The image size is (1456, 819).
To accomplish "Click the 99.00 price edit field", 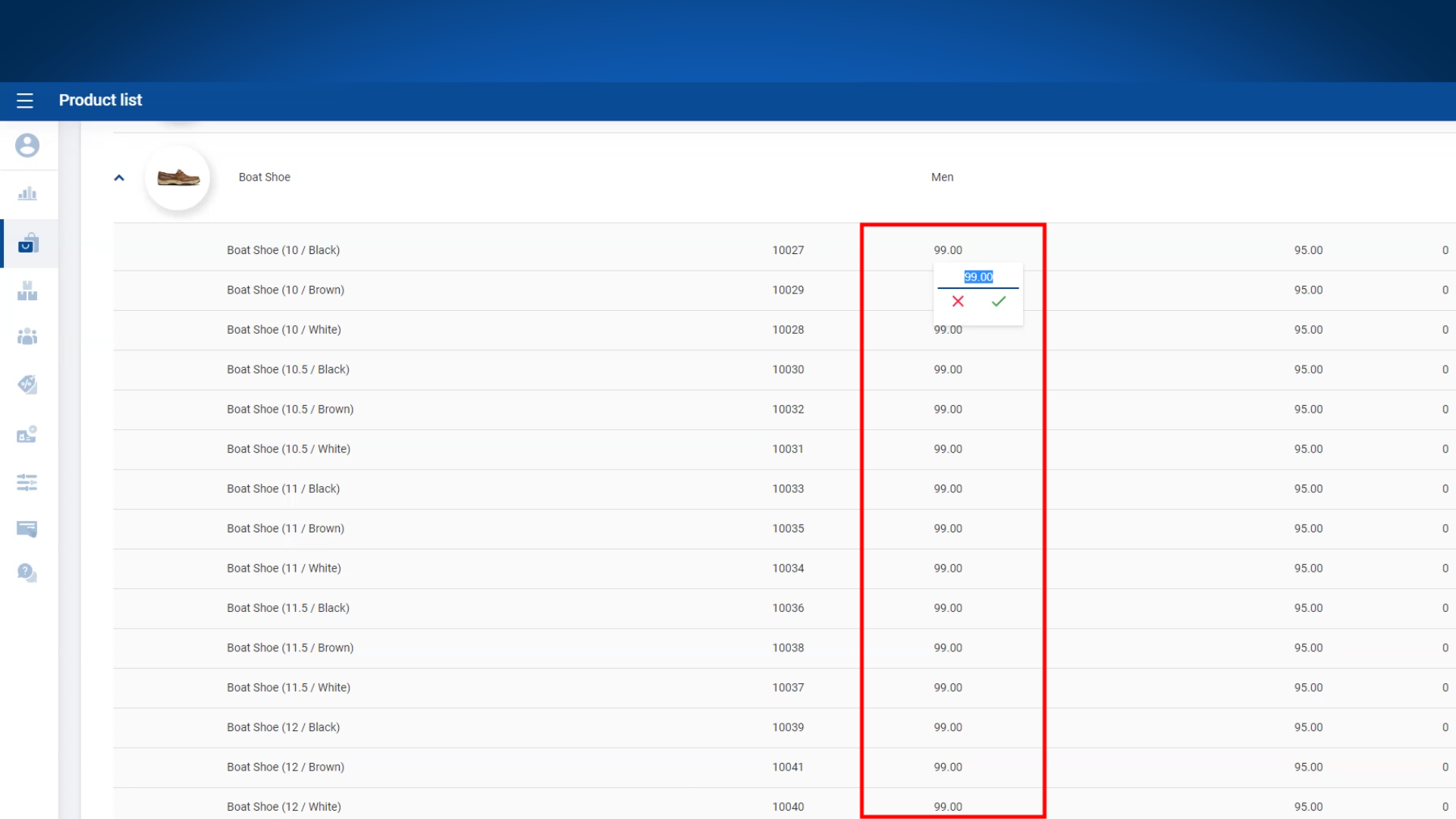I will coord(977,277).
